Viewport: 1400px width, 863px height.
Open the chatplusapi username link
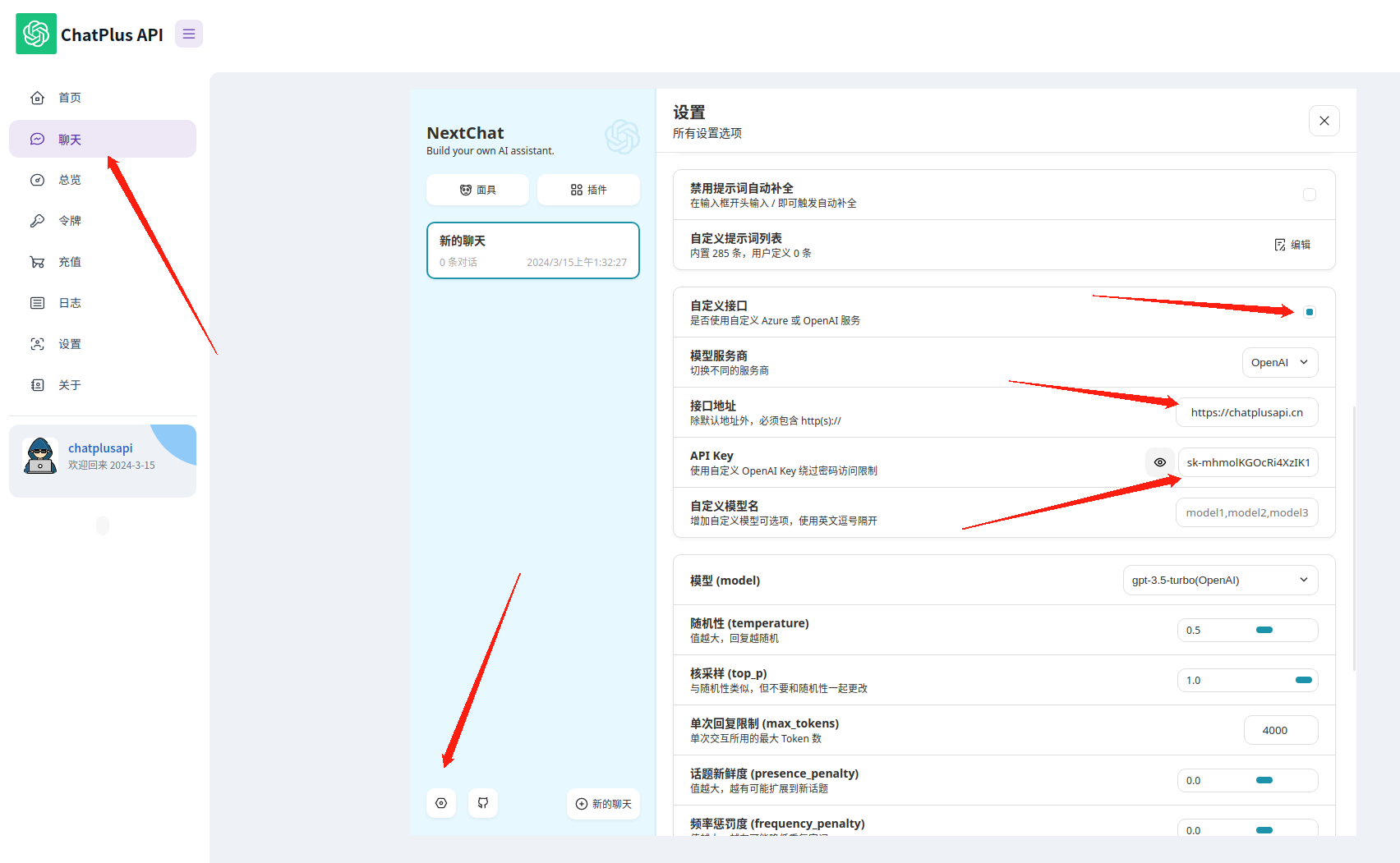pos(100,448)
